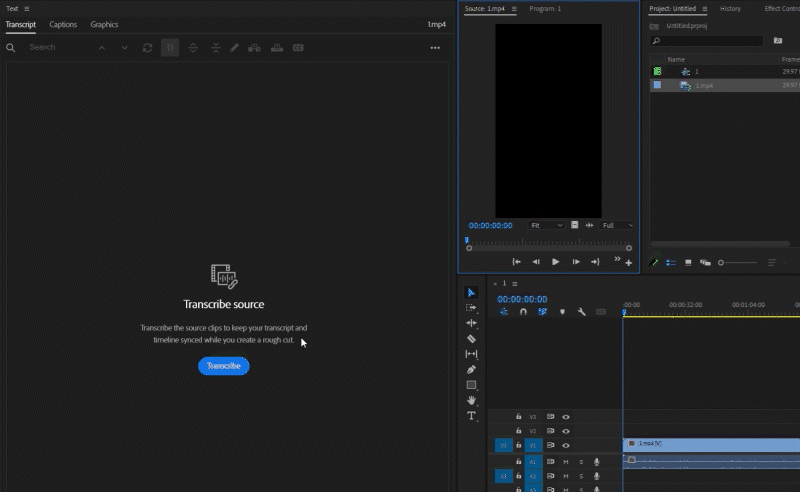This screenshot has width=800, height=492.
Task: Click Add Marker in the timeline
Action: [562, 312]
